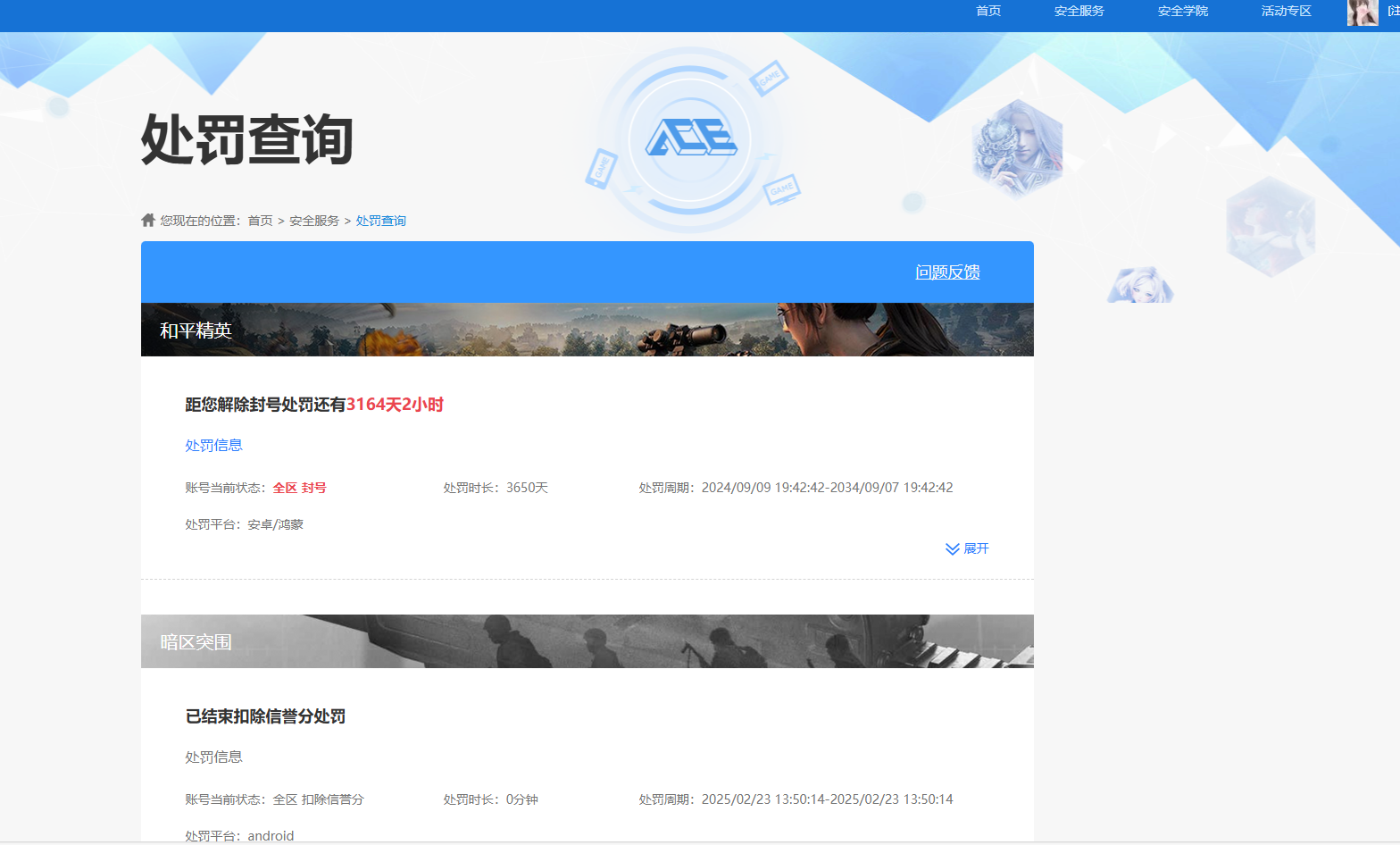Click the home icon in the breadcrumb

[x=148, y=220]
